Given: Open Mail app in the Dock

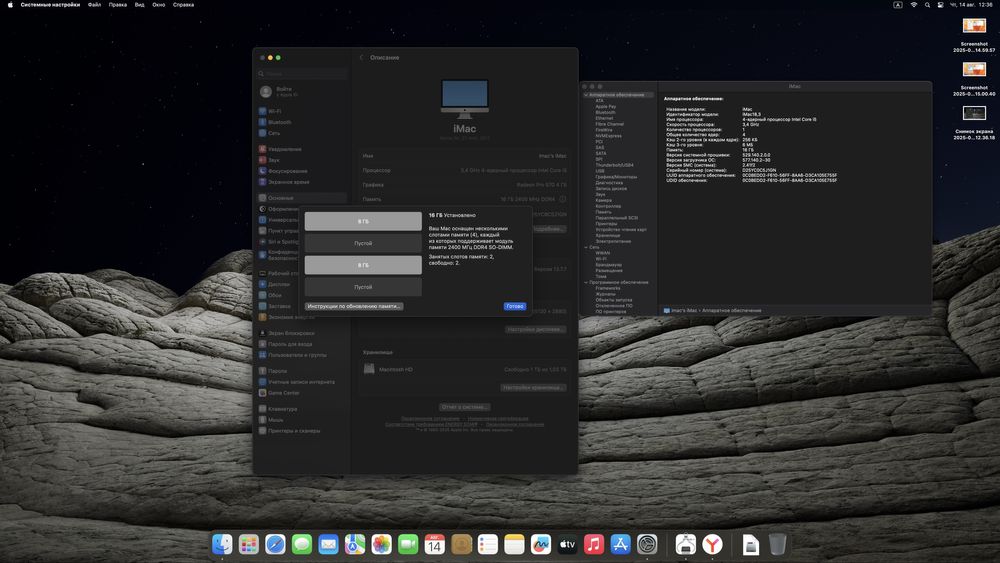Looking at the screenshot, I should 328,544.
